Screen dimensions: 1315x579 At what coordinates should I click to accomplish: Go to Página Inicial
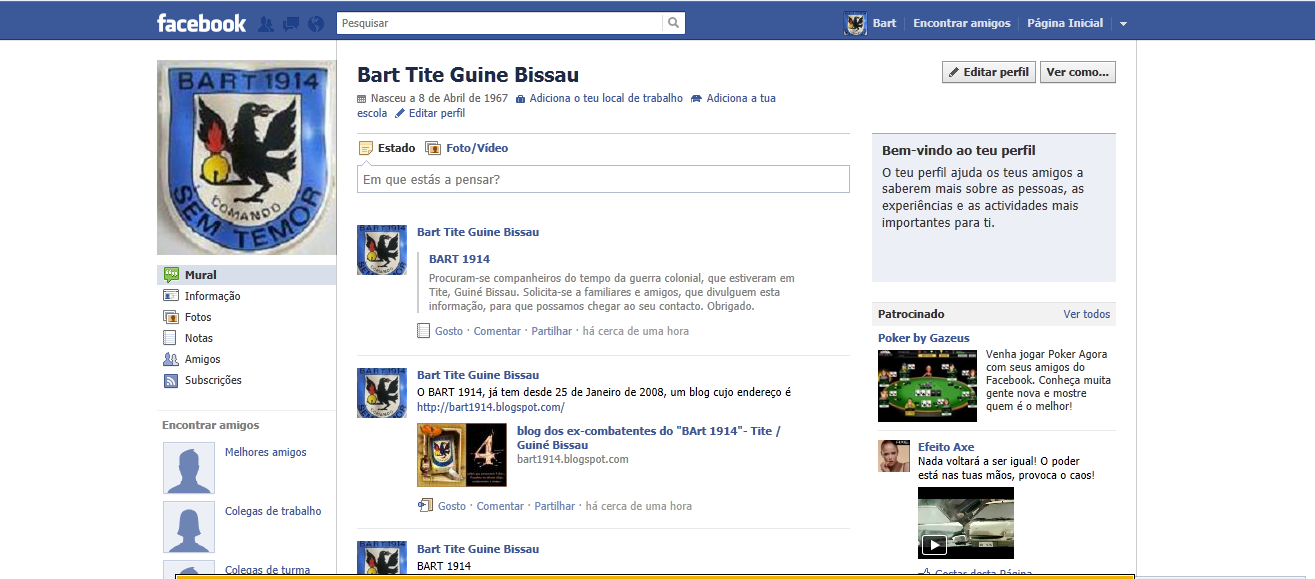click(x=1065, y=23)
